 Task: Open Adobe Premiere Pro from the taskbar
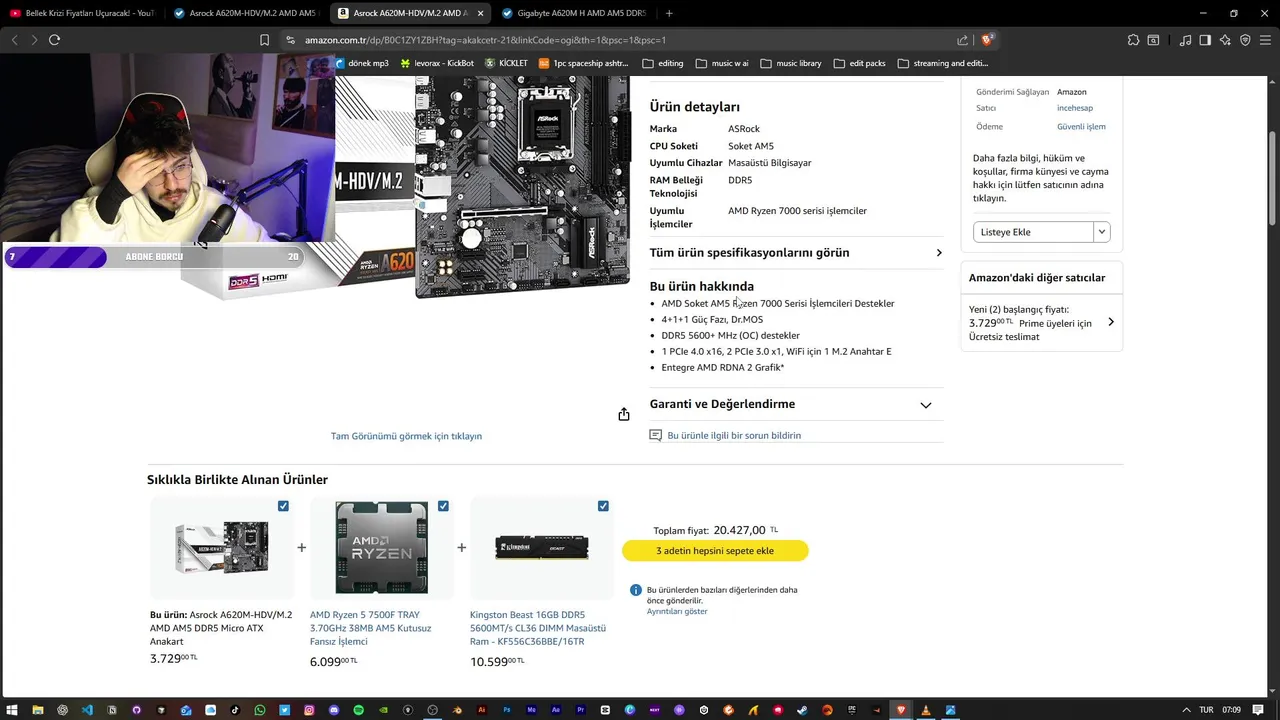click(x=581, y=710)
